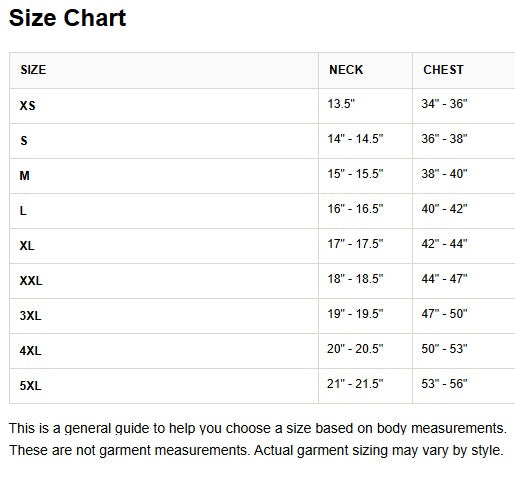
Task: Select the SIZE column header
Action: pos(33,70)
